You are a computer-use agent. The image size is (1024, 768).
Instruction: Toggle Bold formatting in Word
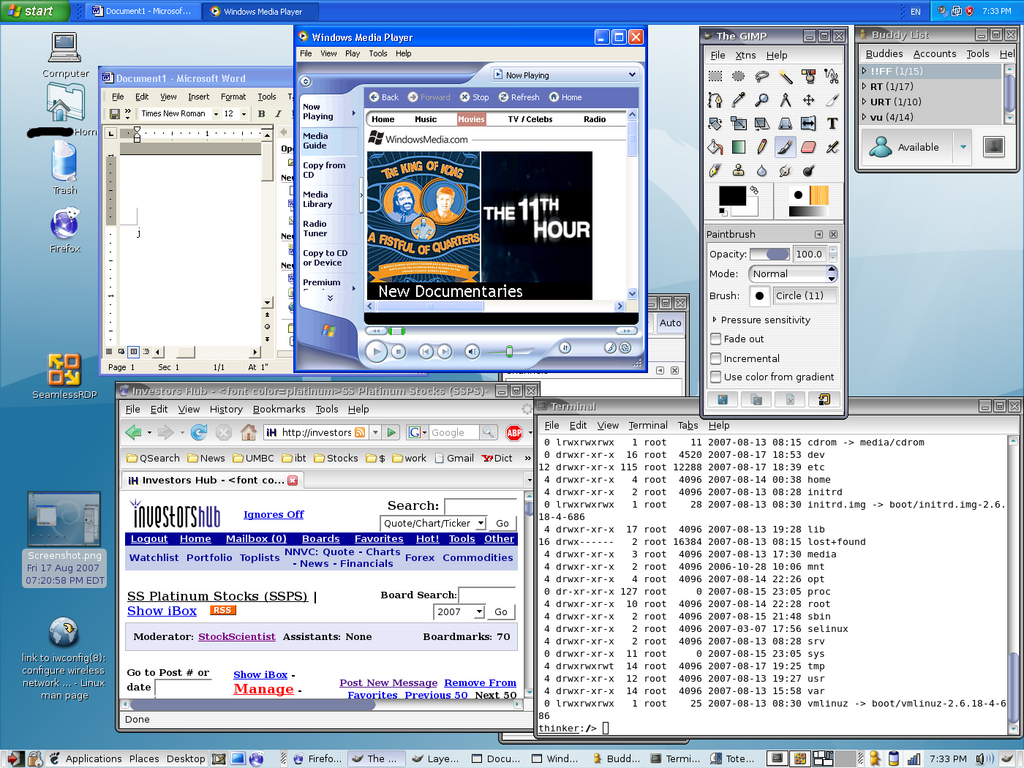(x=261, y=114)
